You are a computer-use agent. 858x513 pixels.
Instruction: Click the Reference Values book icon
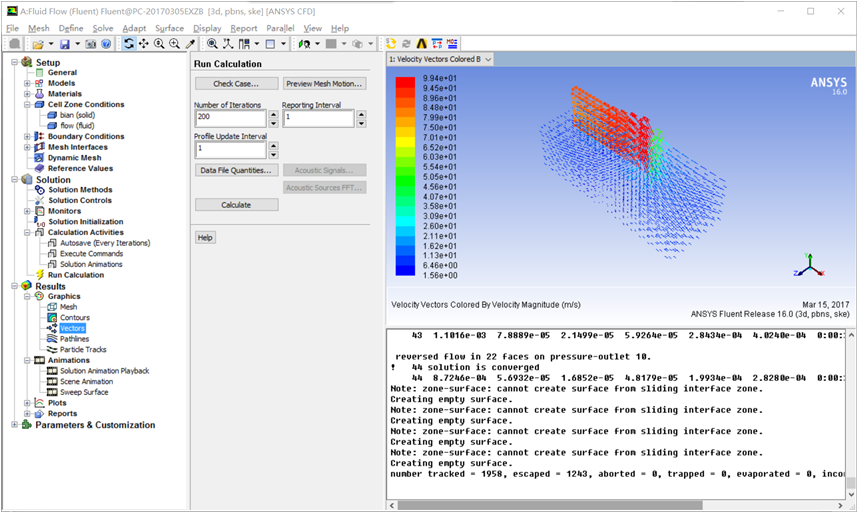[39, 168]
